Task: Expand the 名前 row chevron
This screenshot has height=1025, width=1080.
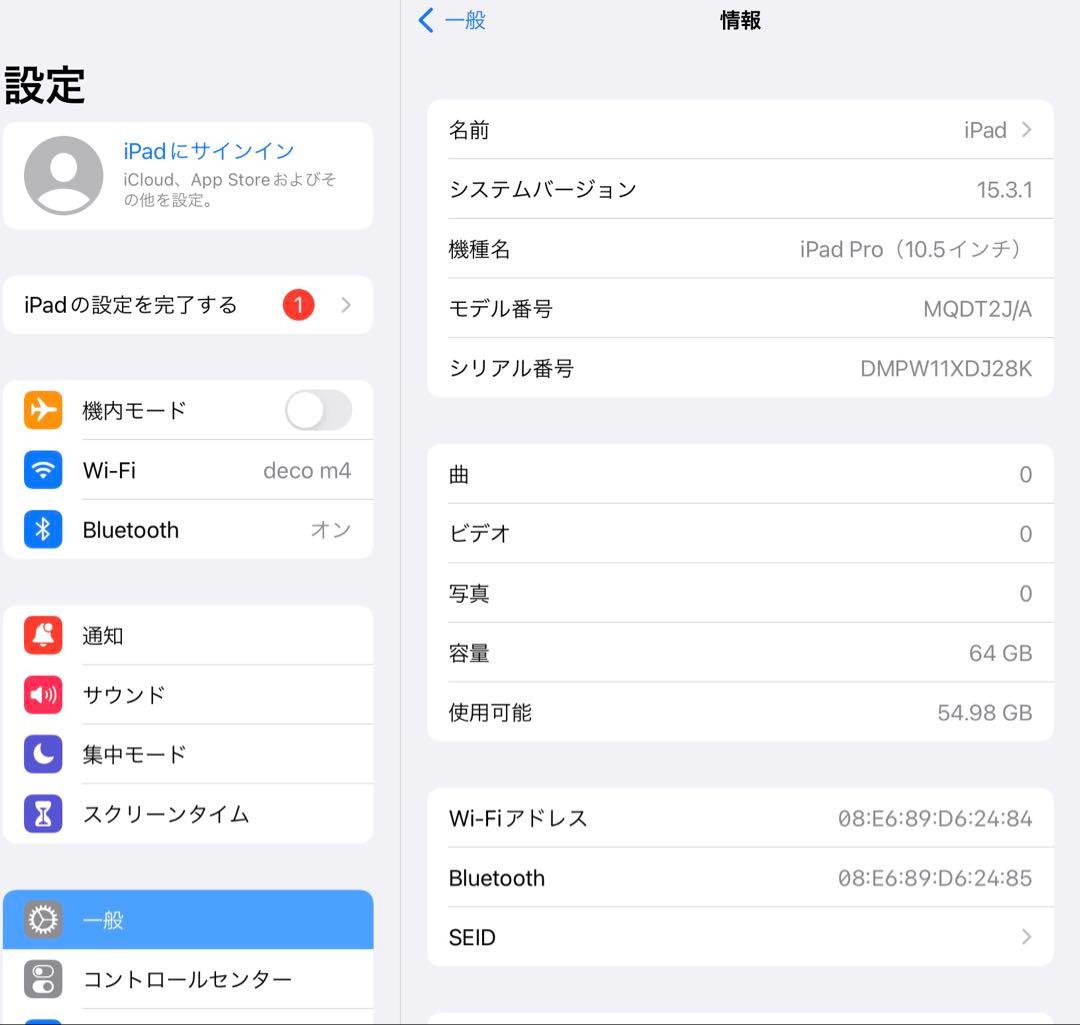Action: click(x=1025, y=129)
